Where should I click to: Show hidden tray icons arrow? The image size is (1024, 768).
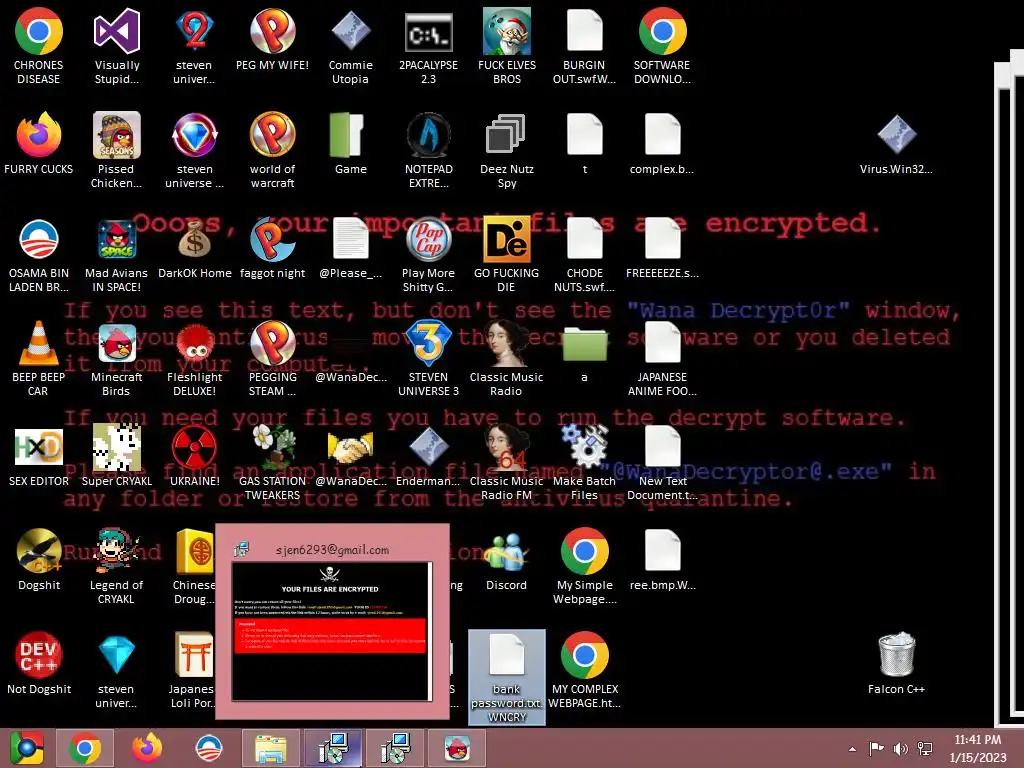(852, 748)
